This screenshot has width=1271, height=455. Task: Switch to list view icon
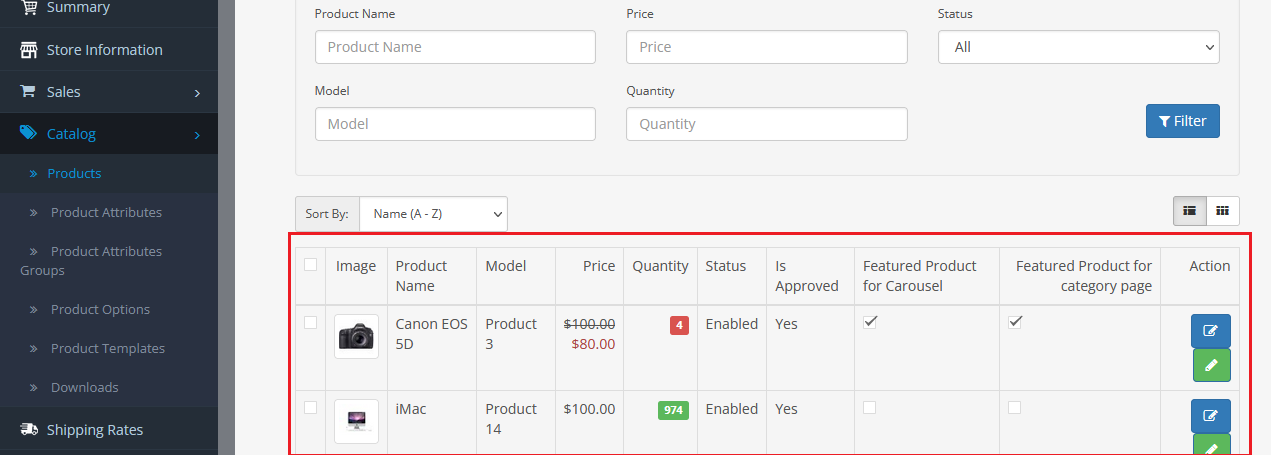tap(1190, 211)
